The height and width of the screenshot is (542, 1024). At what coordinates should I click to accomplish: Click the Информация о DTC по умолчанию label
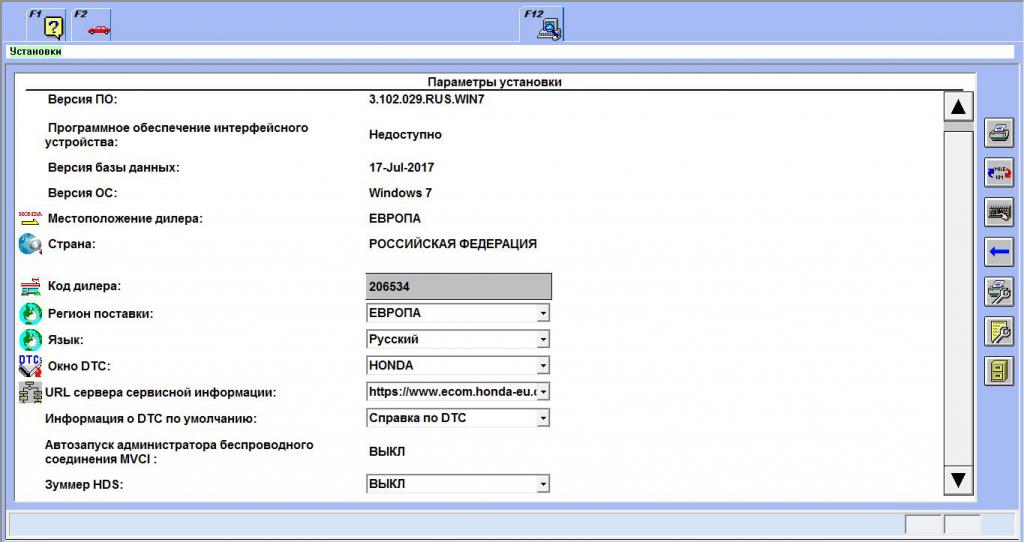[151, 419]
